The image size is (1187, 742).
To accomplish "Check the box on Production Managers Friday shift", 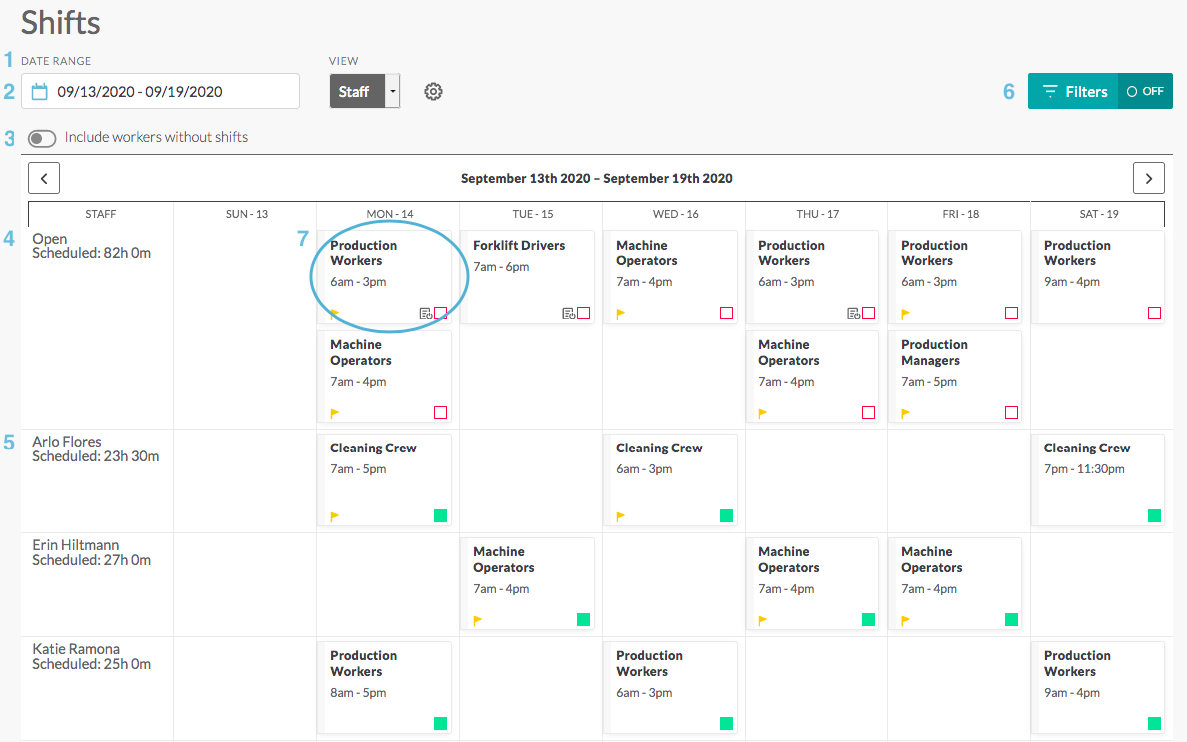I will click(x=1011, y=413).
